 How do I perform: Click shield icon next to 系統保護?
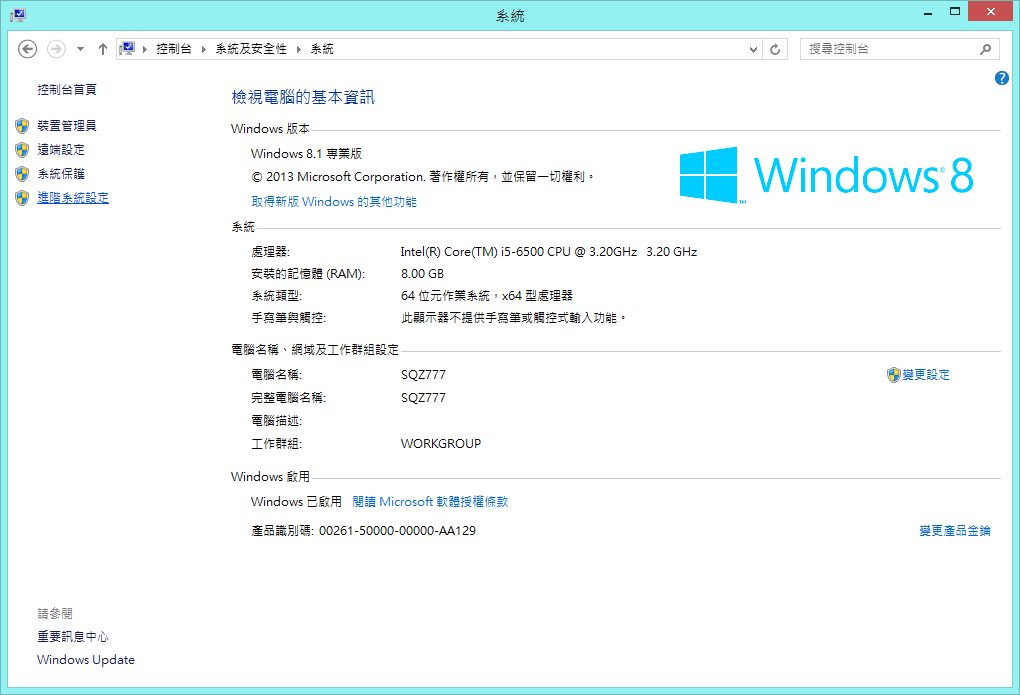[x=22, y=174]
